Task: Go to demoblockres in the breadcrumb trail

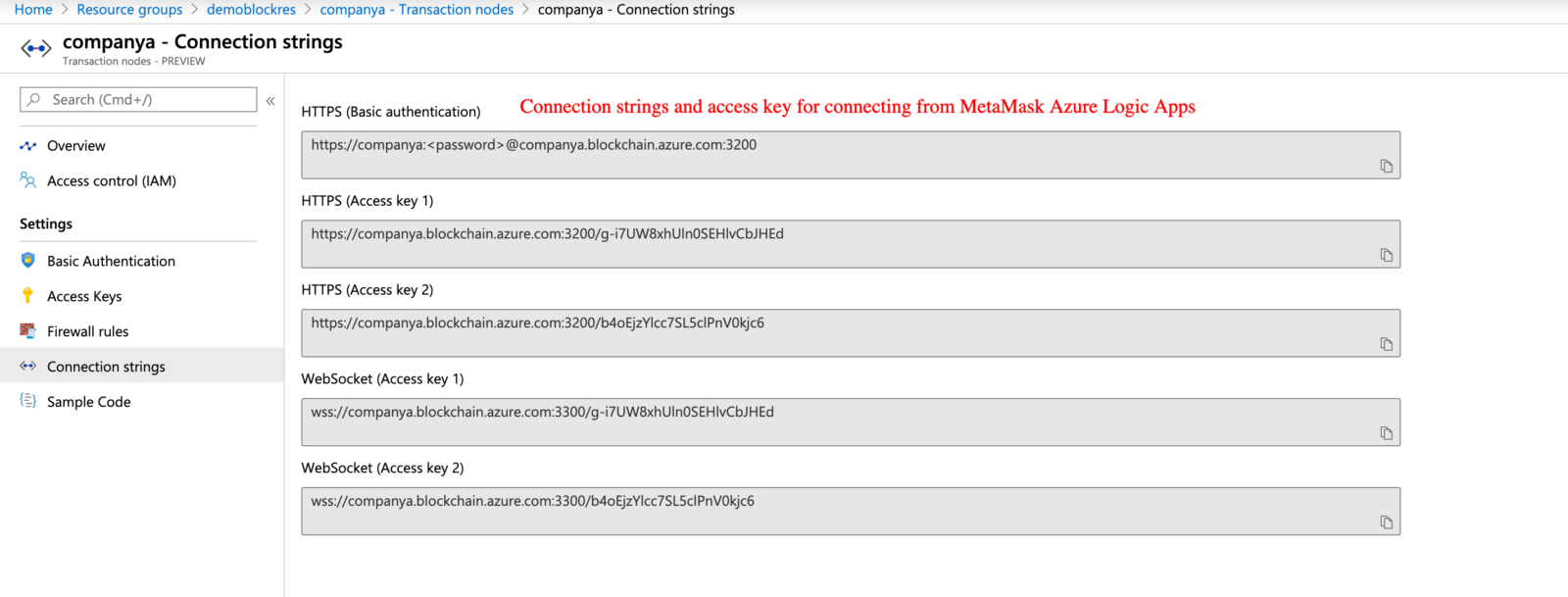Action: click(x=251, y=9)
